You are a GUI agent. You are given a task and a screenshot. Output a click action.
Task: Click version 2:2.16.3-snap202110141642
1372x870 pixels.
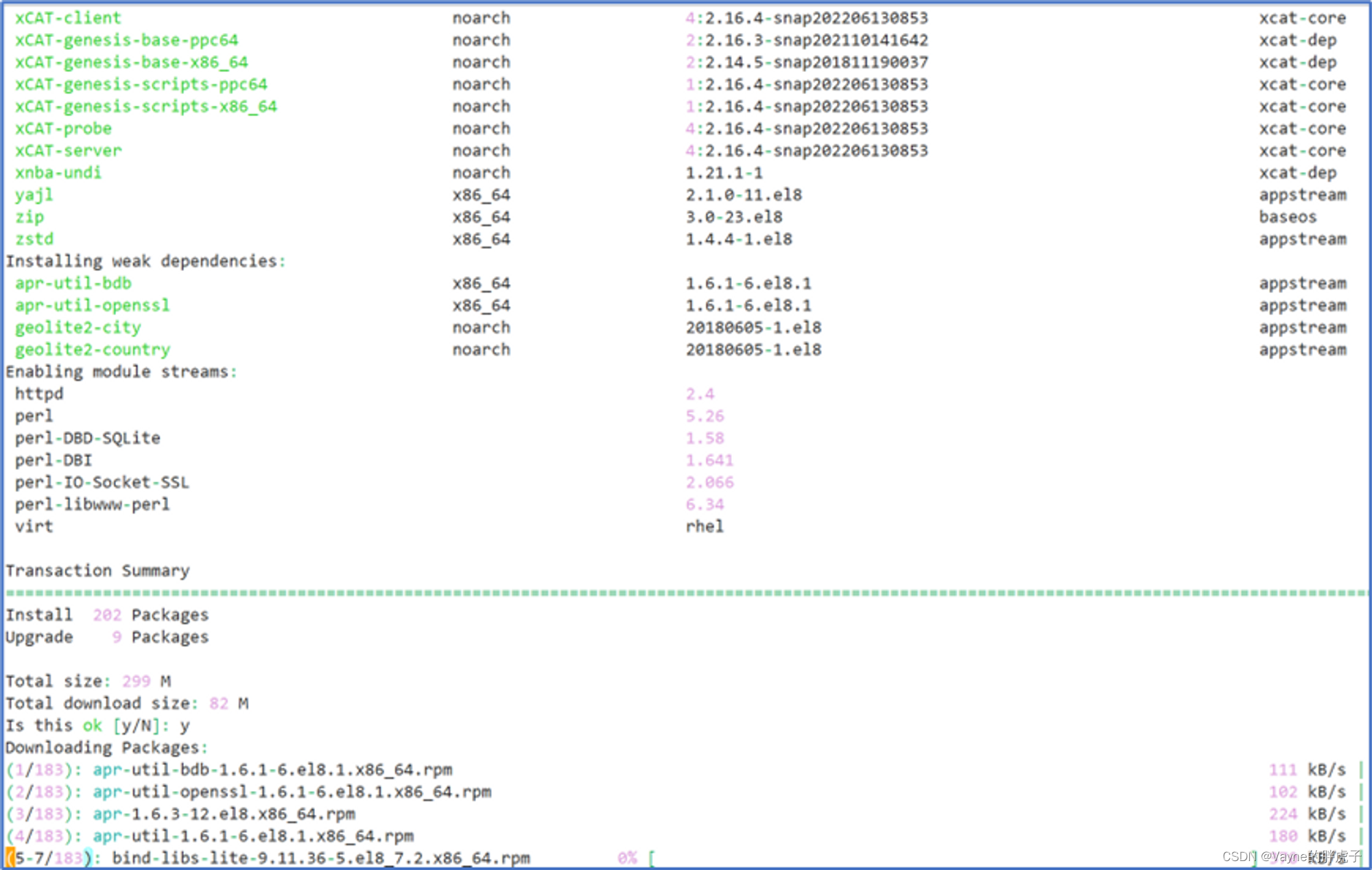point(807,40)
